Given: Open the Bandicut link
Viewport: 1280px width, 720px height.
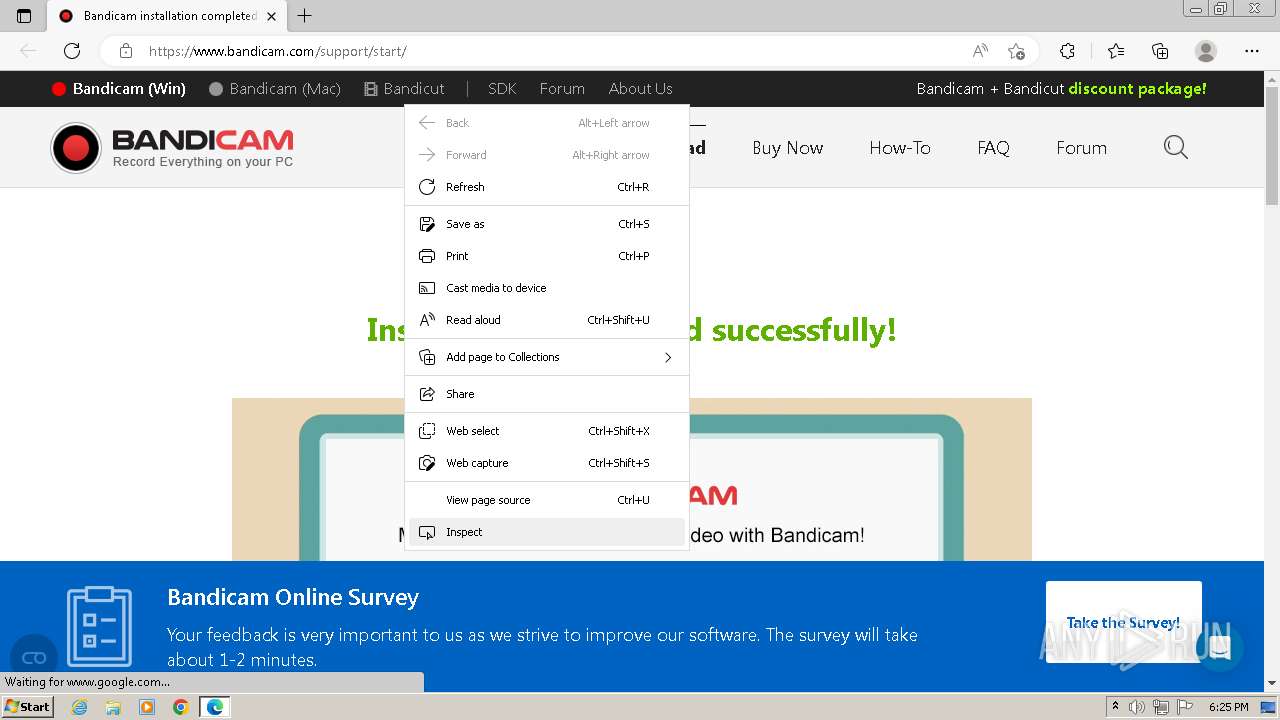Looking at the screenshot, I should coord(404,89).
